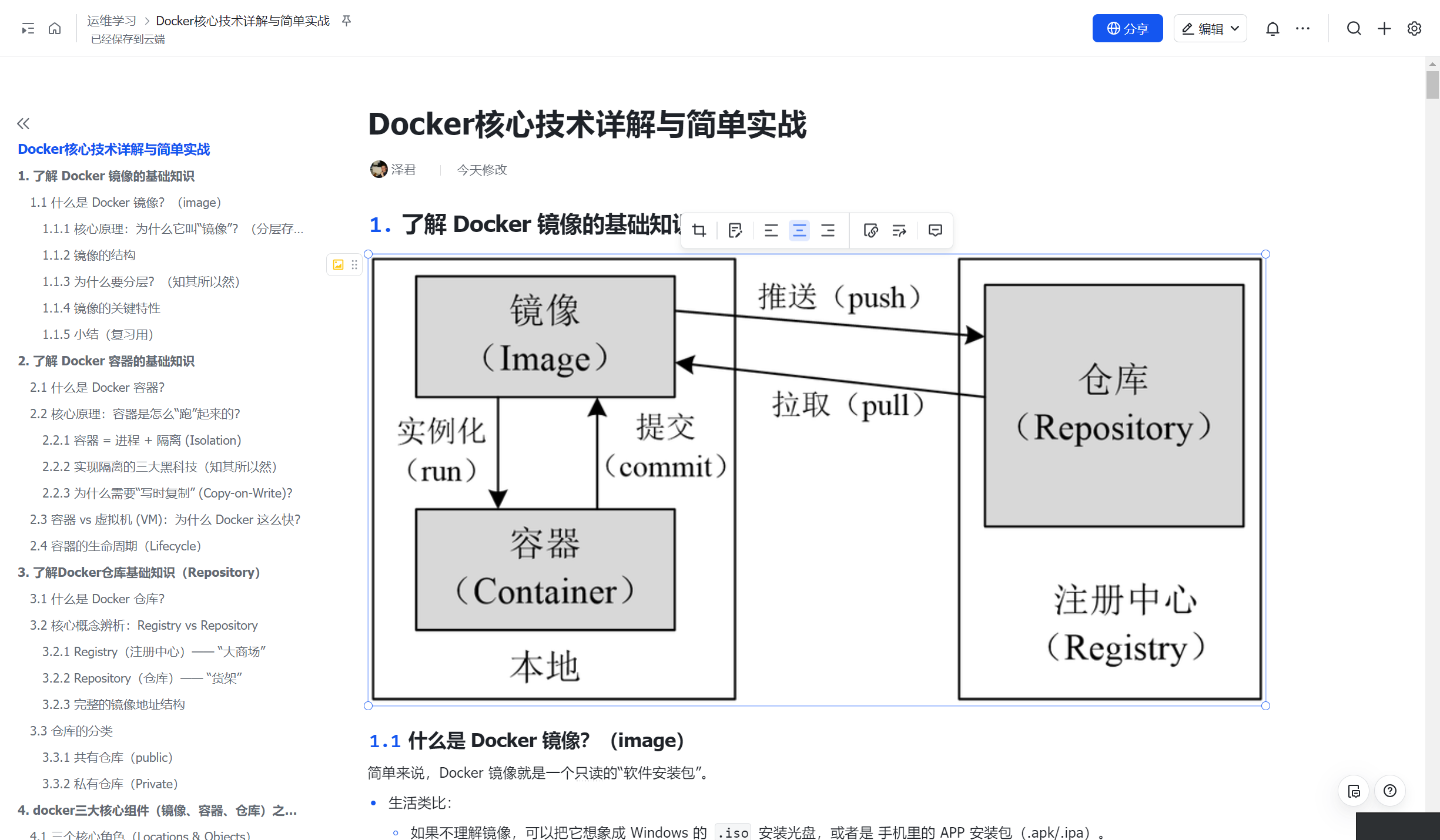Collapse the outline panel with double chevron

(23, 123)
